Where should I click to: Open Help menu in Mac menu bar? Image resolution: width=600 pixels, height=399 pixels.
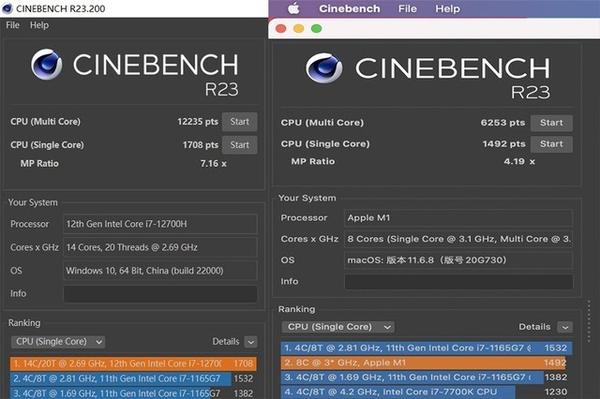click(x=447, y=8)
